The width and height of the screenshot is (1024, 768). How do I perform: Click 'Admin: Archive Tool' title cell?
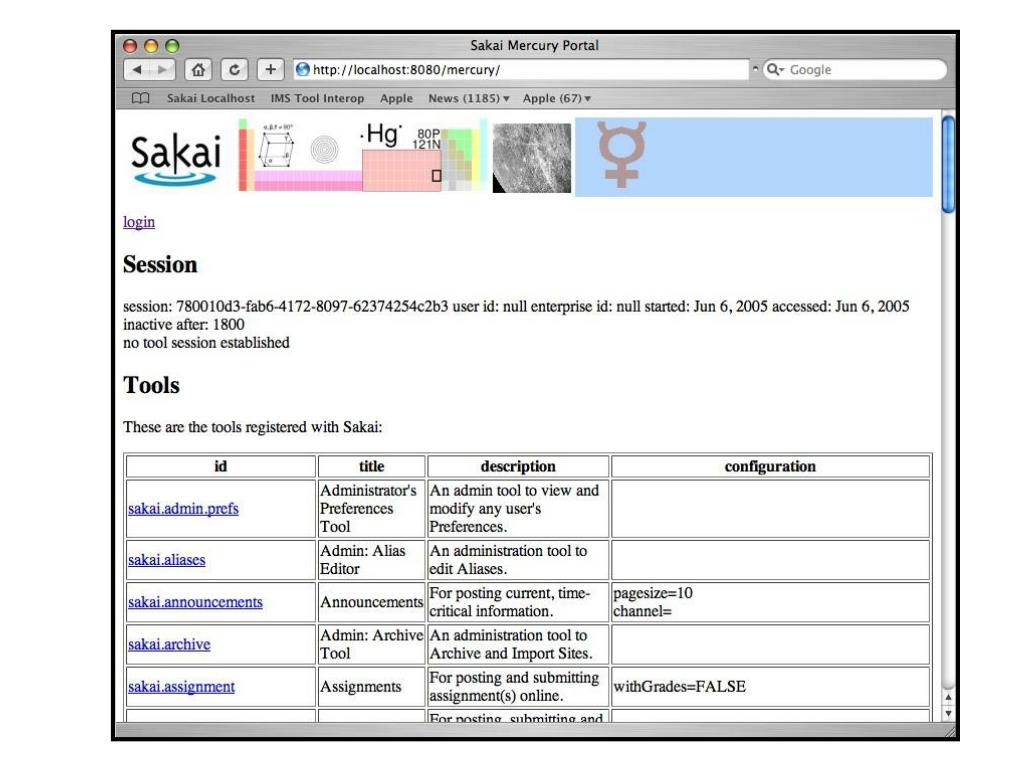click(371, 644)
